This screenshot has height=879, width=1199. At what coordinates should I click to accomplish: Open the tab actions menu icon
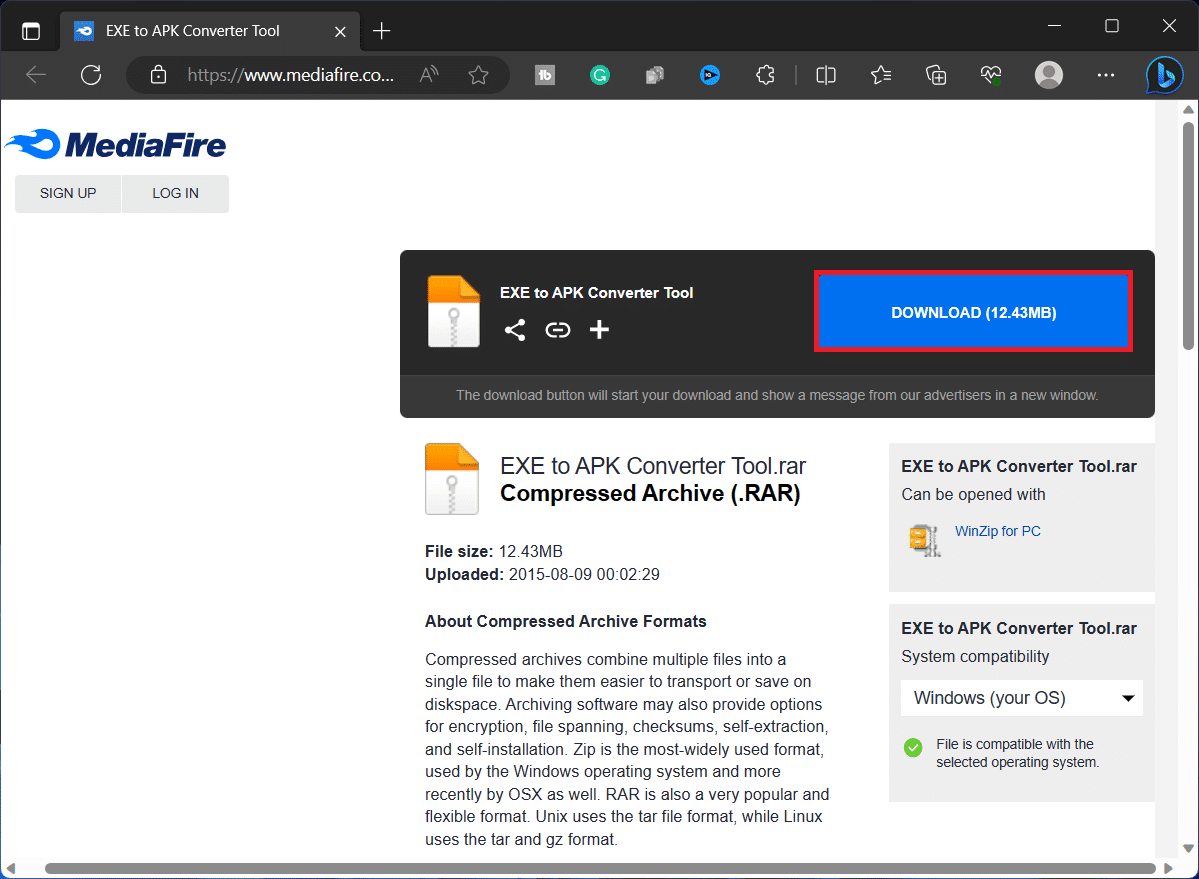point(31,31)
